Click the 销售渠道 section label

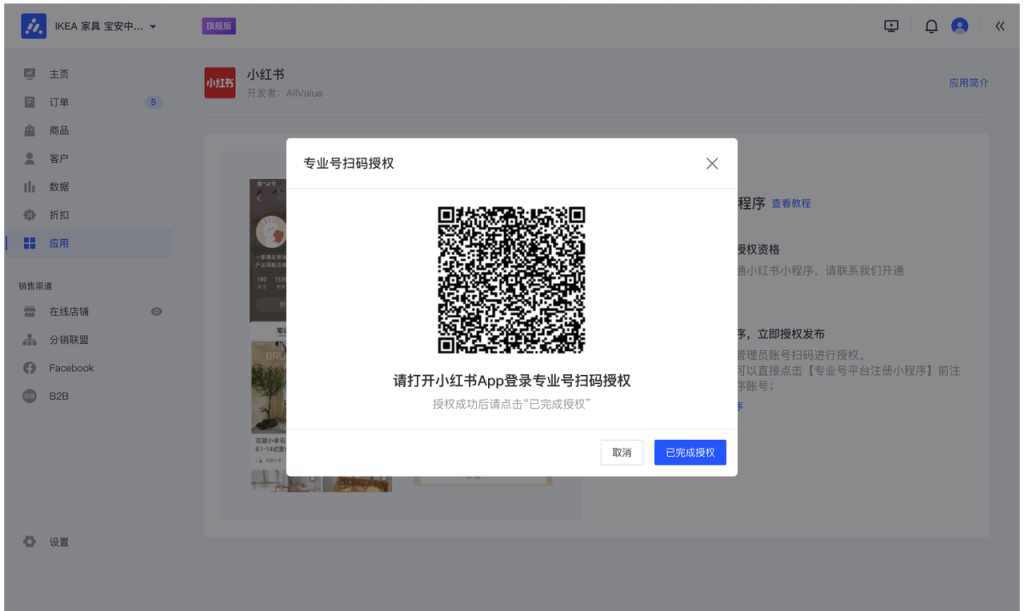pyautogui.click(x=35, y=286)
